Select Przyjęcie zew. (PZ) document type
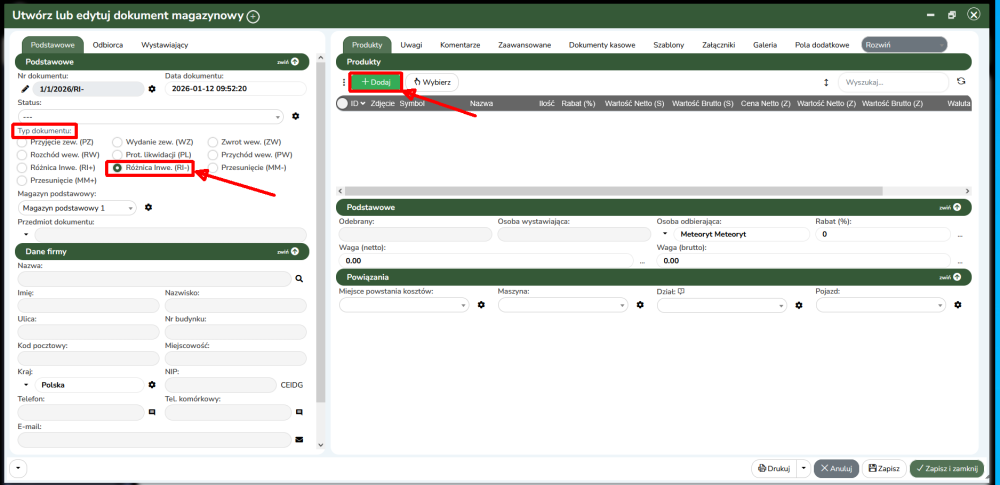Viewport: 1000px width, 485px height. (x=23, y=142)
